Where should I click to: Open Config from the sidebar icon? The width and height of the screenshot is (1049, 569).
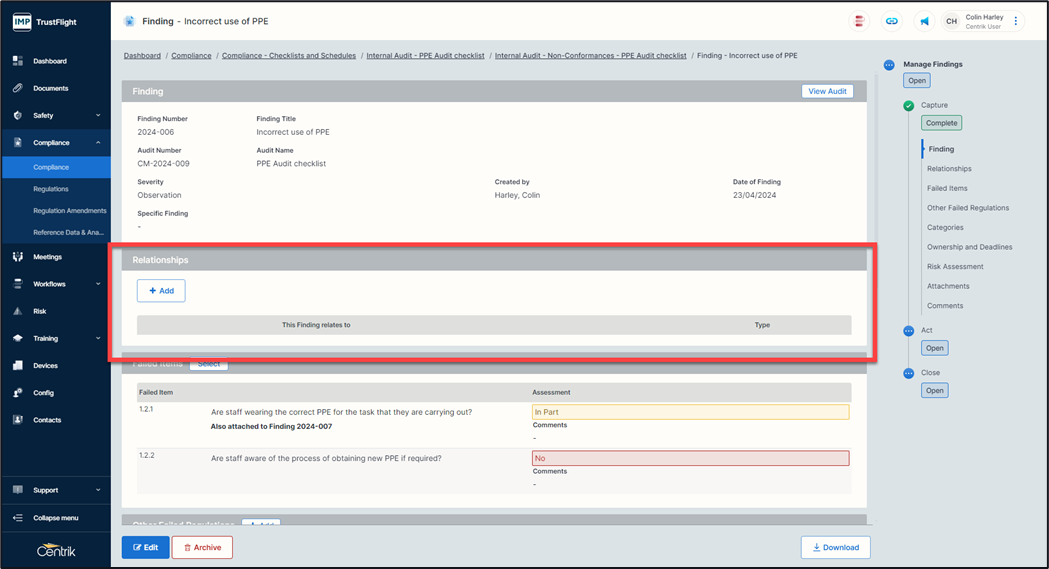18,393
